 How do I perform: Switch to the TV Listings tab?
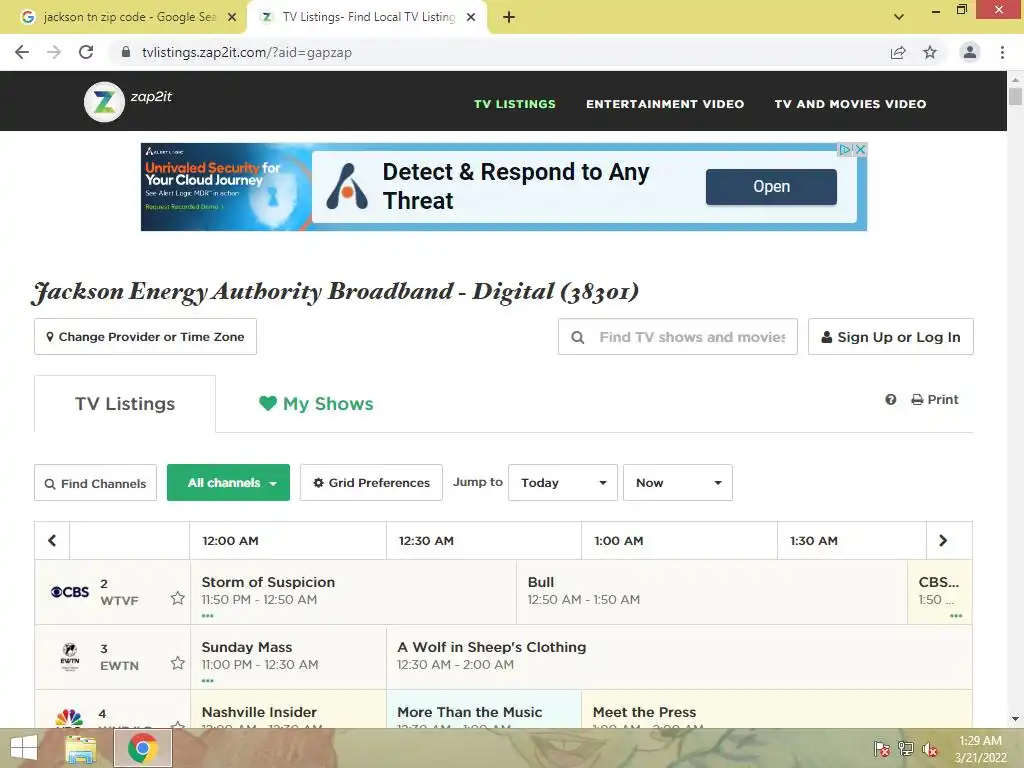point(125,404)
